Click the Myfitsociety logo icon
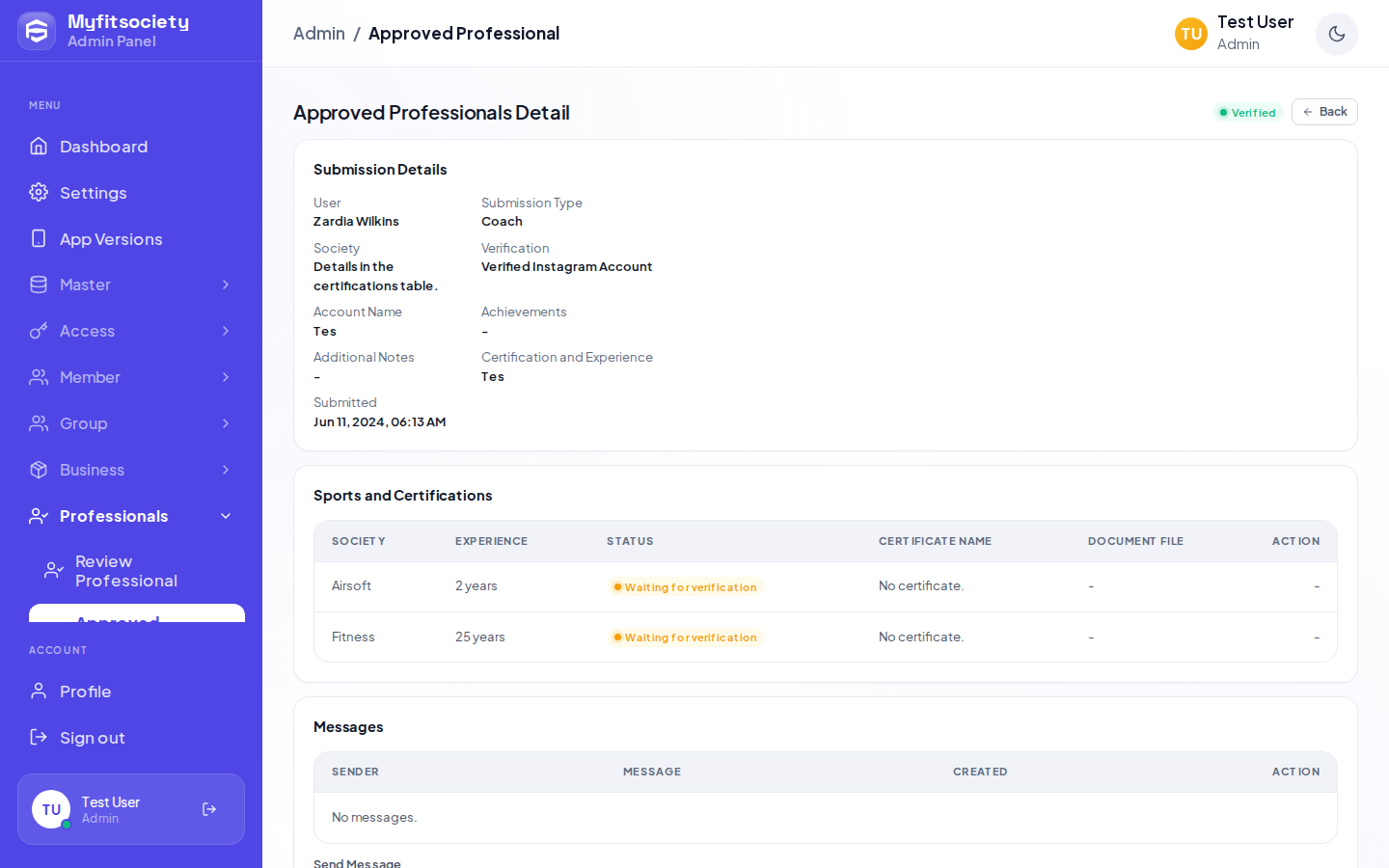 (37, 31)
